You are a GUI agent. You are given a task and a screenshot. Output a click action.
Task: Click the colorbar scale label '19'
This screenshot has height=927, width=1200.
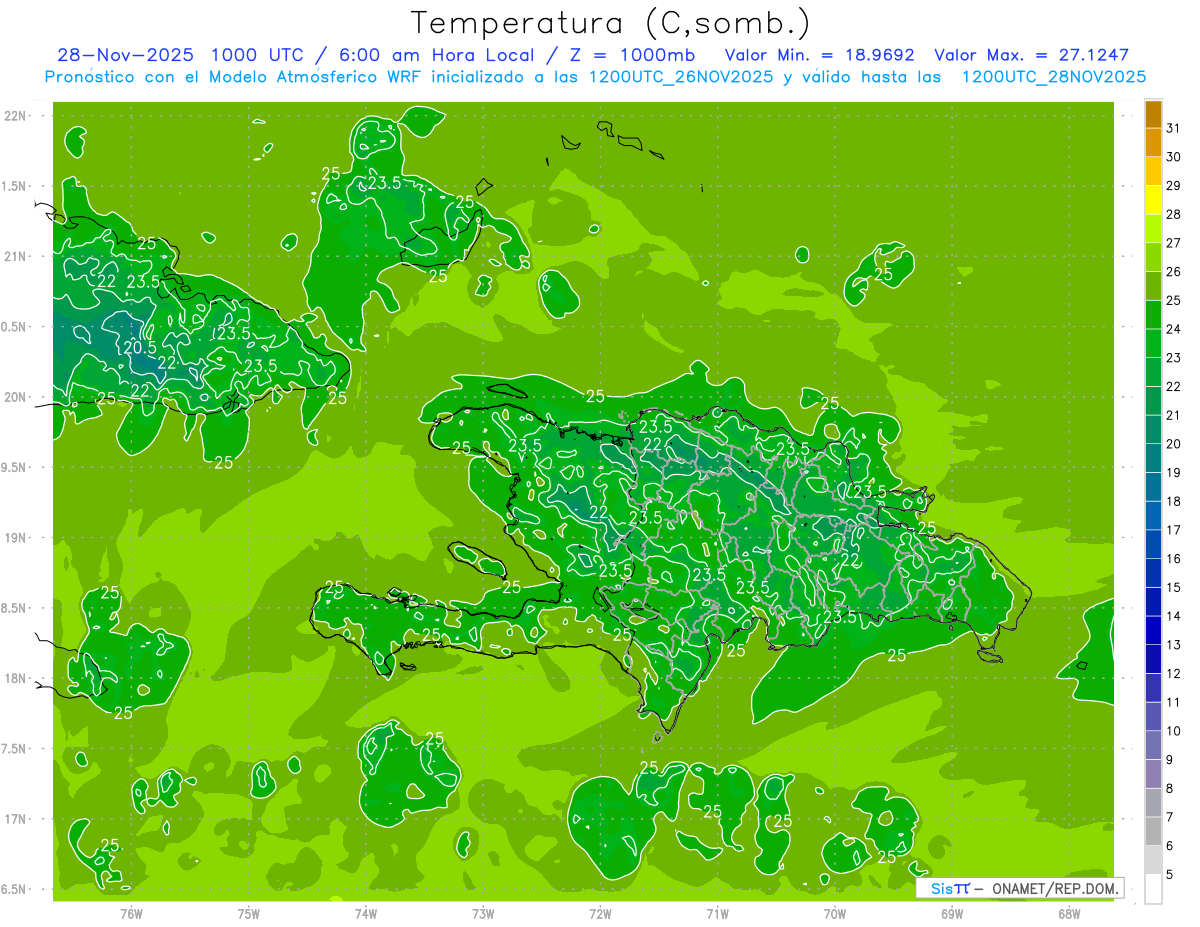[1173, 472]
